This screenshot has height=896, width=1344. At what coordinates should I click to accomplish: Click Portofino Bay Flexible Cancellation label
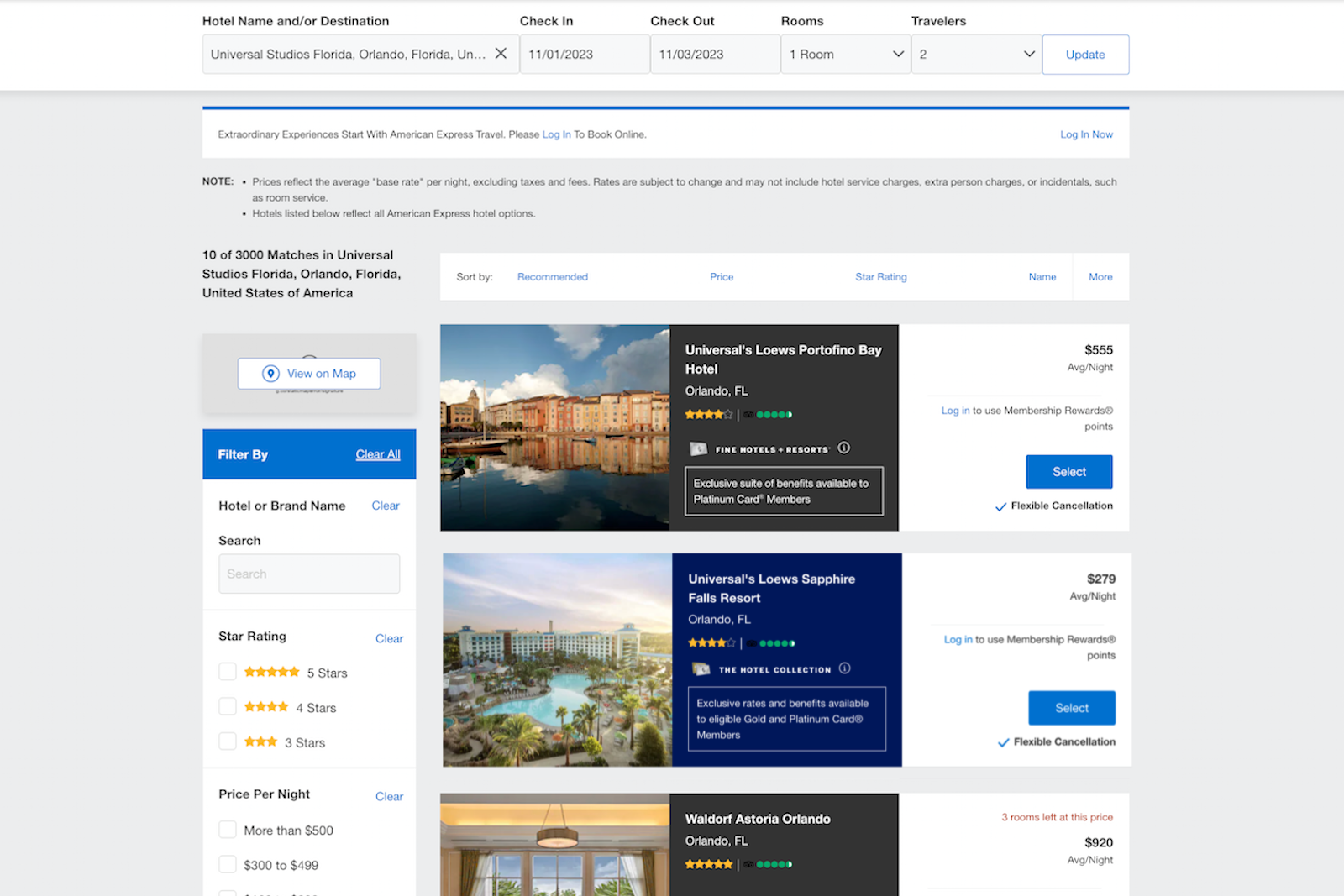(x=1062, y=506)
